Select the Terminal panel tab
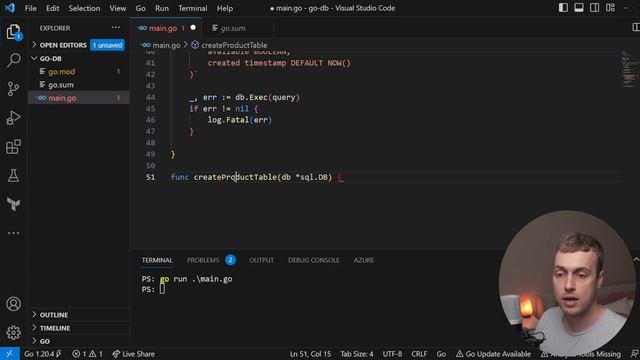Screen dimensions: 640x360 click(157, 260)
